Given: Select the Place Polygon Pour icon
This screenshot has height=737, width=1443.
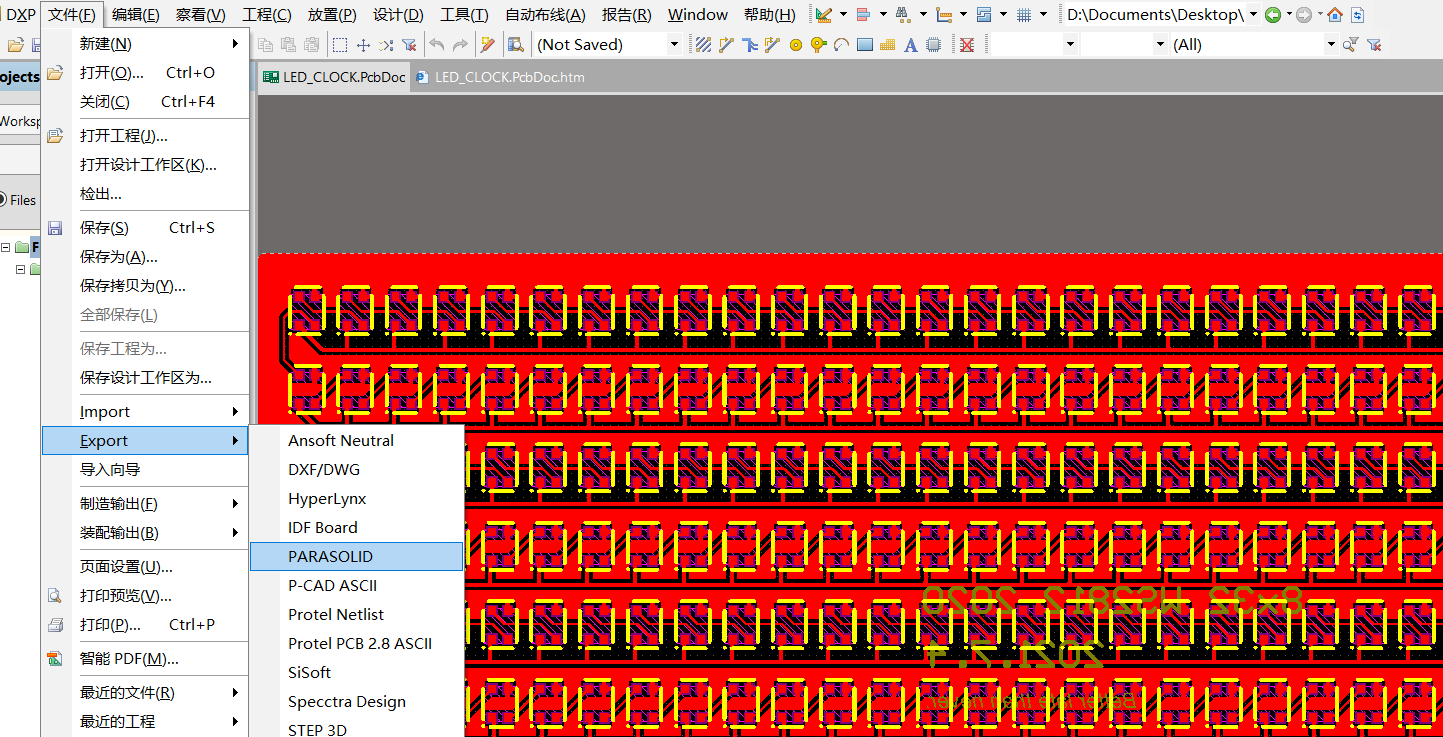Looking at the screenshot, I should (887, 44).
